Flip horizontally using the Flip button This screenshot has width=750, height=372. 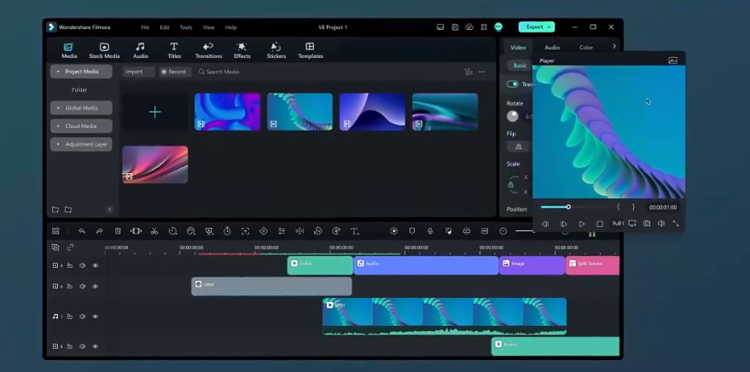click(x=518, y=147)
